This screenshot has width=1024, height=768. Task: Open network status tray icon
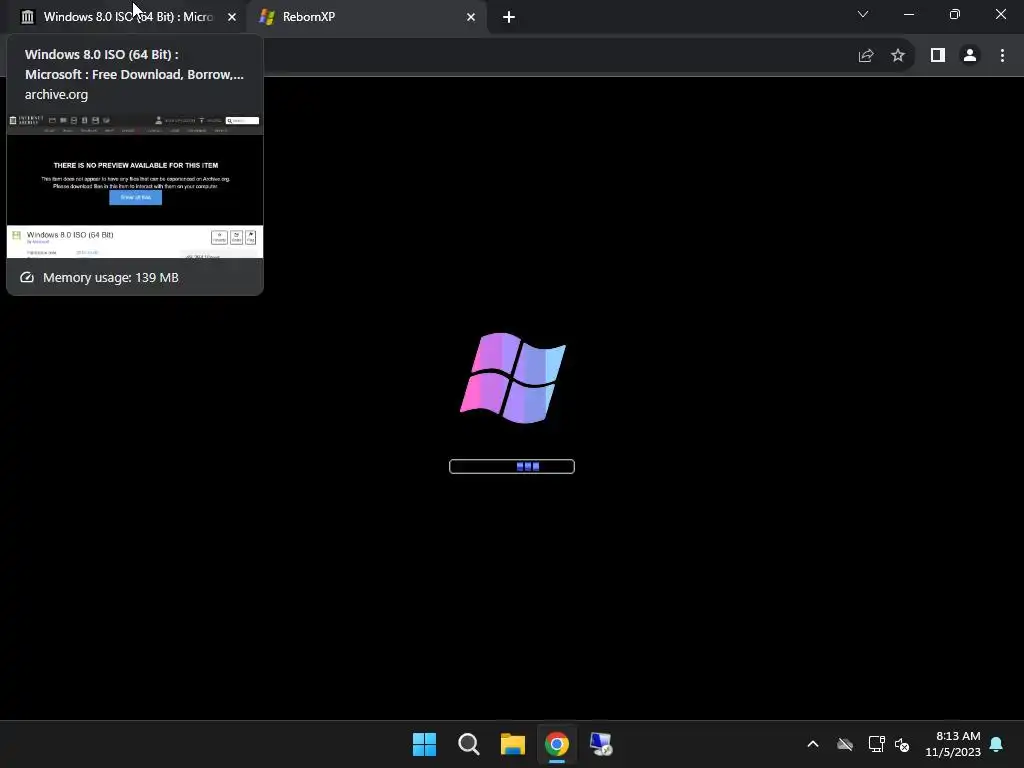tap(876, 744)
